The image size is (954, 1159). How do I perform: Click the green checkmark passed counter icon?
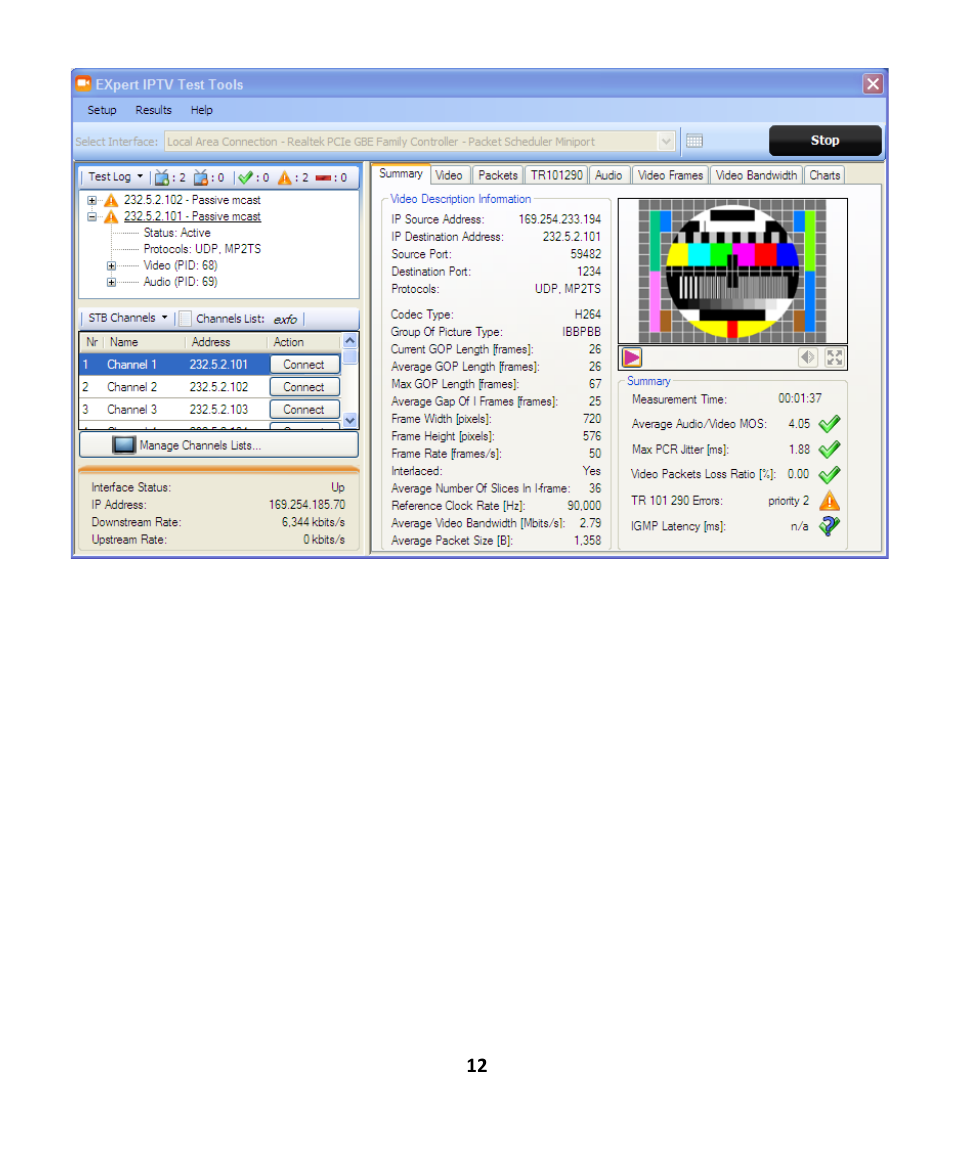pos(245,177)
